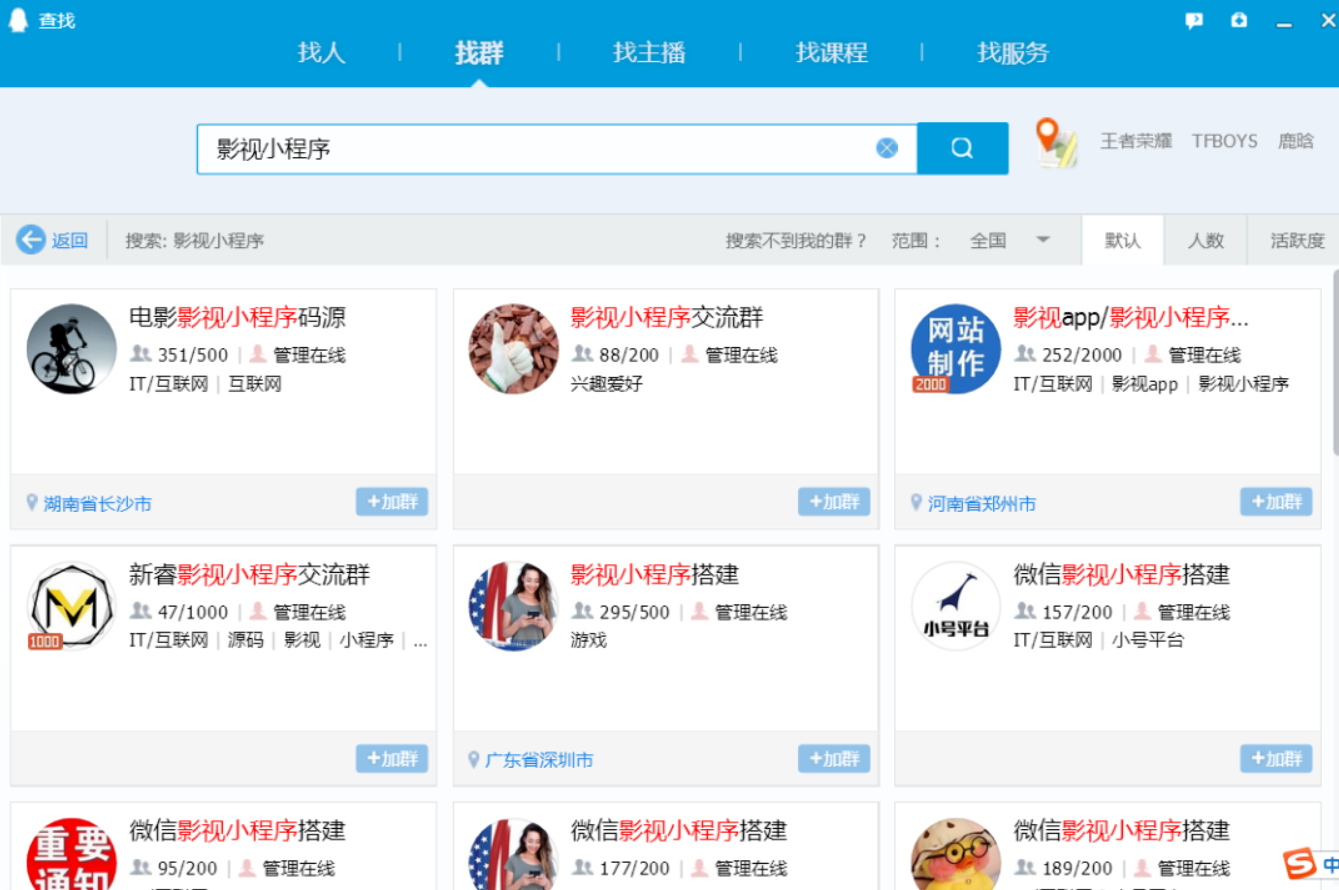The width and height of the screenshot is (1339, 890).
Task: Open the Sogou input method icon
Action: point(1300,864)
